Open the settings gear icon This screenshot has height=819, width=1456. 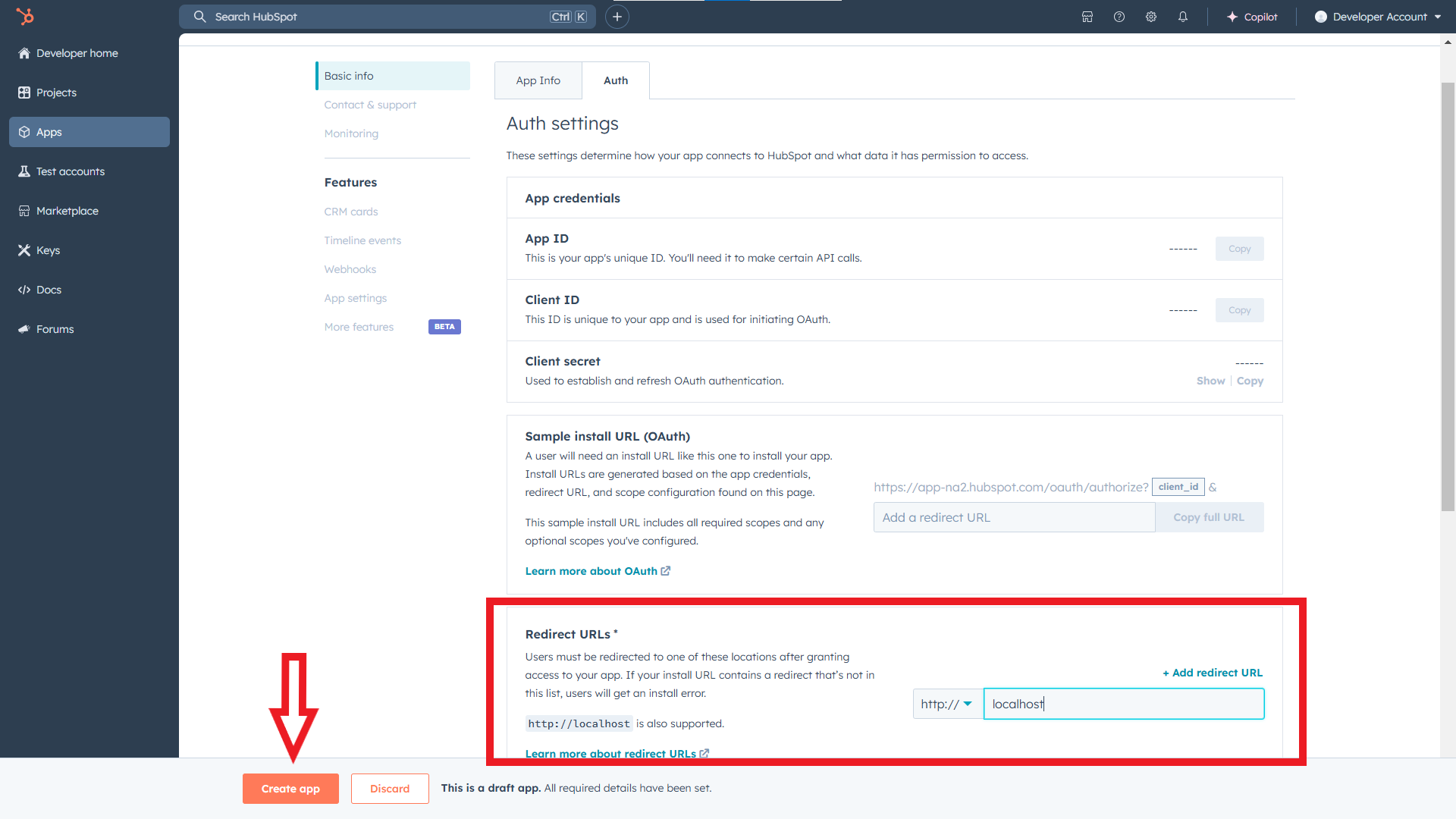[x=1150, y=17]
